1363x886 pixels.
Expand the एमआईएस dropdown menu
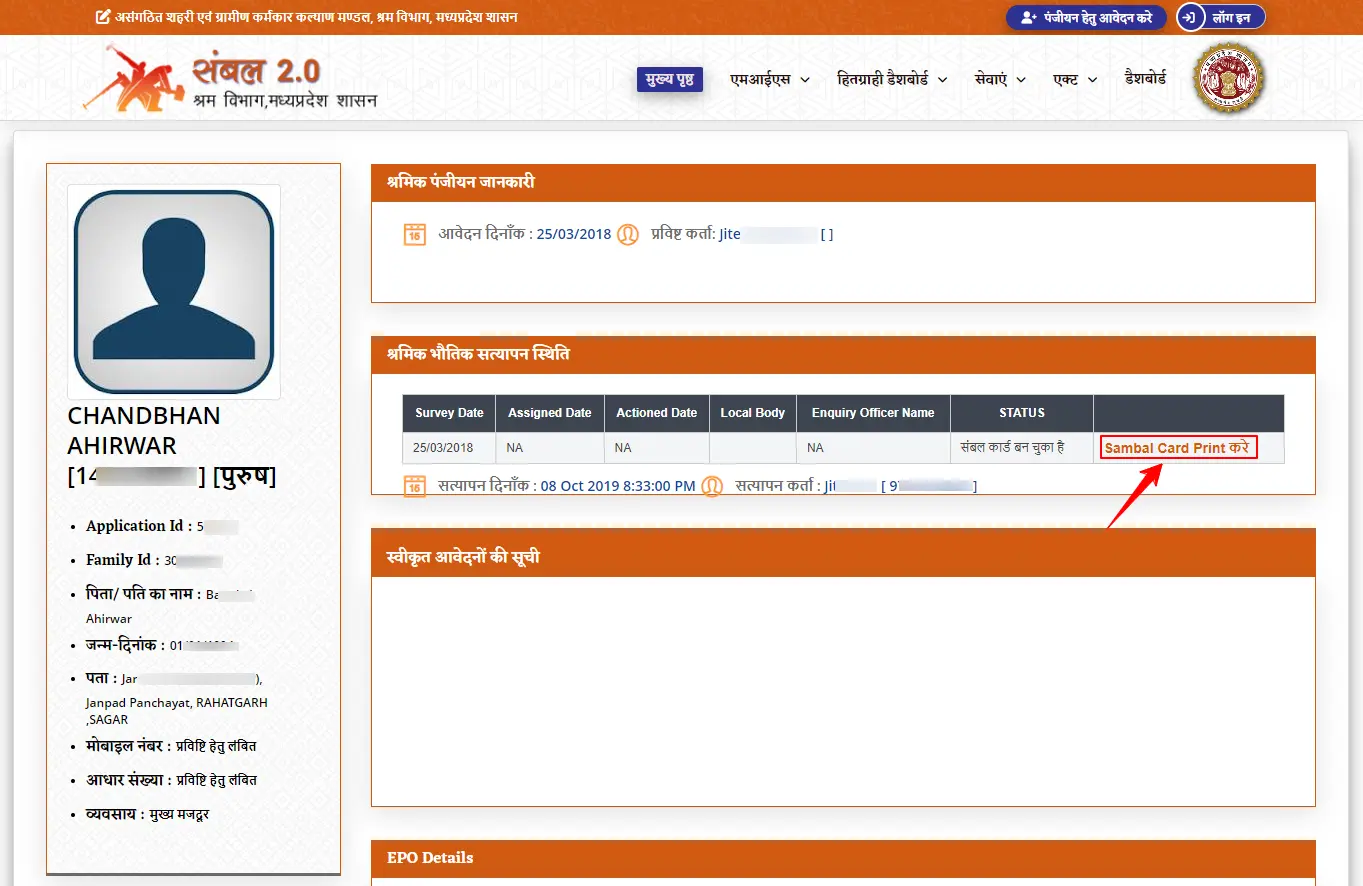click(x=770, y=79)
